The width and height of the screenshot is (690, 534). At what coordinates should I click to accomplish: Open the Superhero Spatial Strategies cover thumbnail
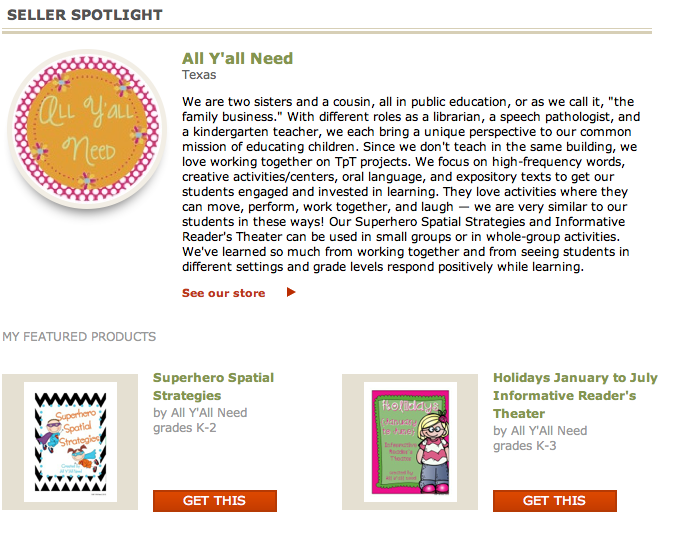point(71,441)
